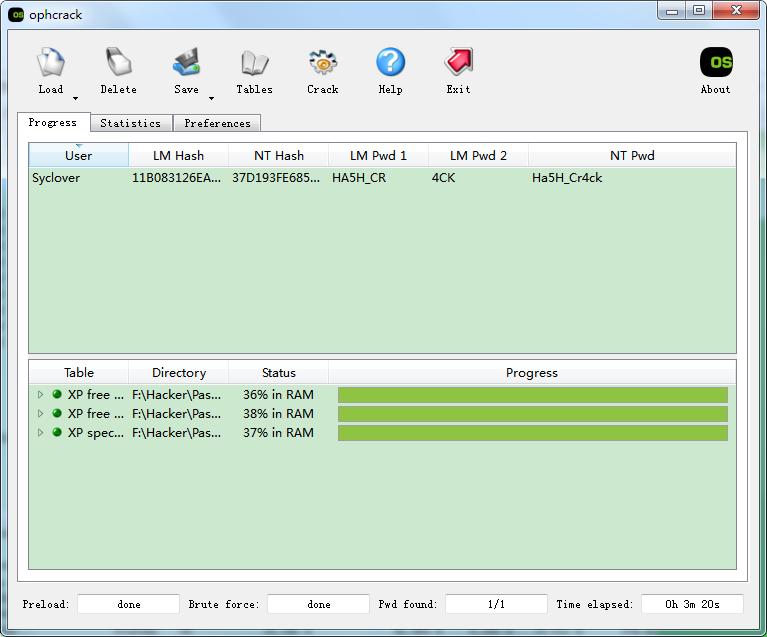Viewport: 767px width, 637px height.
Task: Click the LM Pwd 1 column header
Action: pos(378,156)
